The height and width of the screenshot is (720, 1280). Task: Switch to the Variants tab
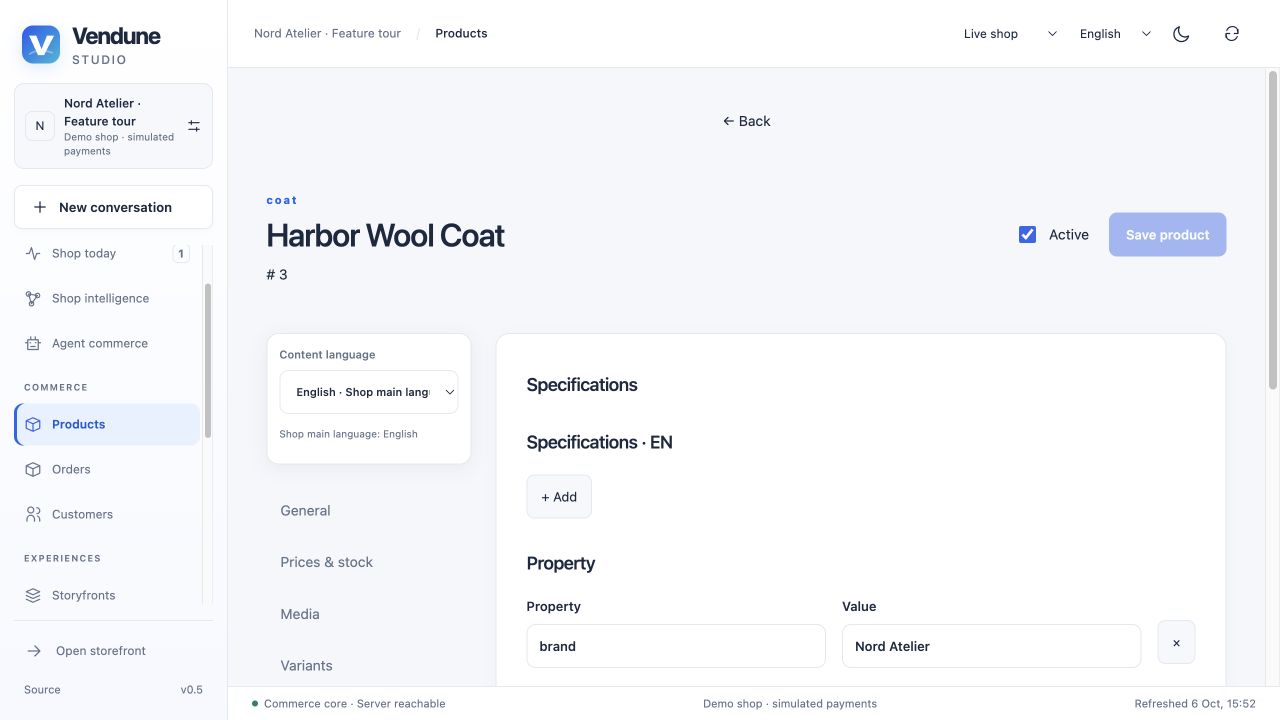point(369,665)
